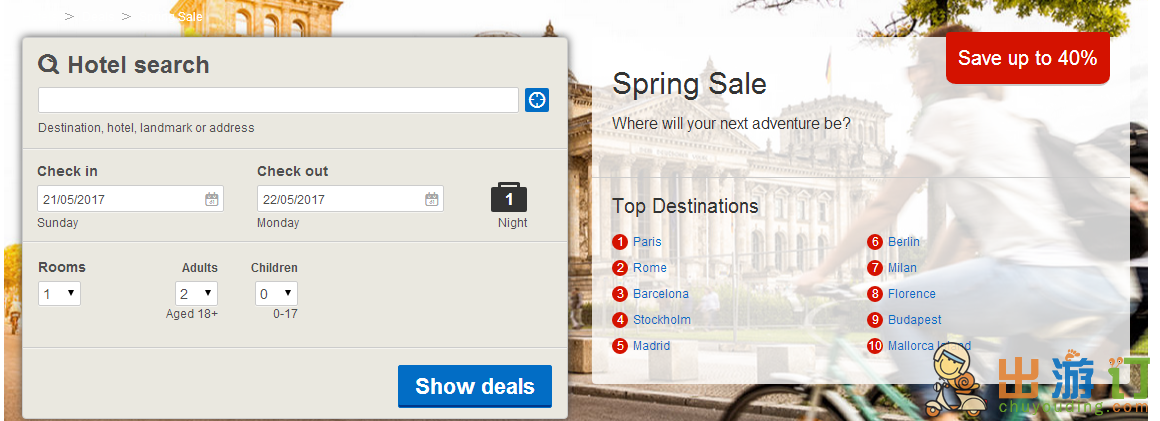Click the current location target icon
Viewport: 1160px width, 421px height.
(x=537, y=100)
